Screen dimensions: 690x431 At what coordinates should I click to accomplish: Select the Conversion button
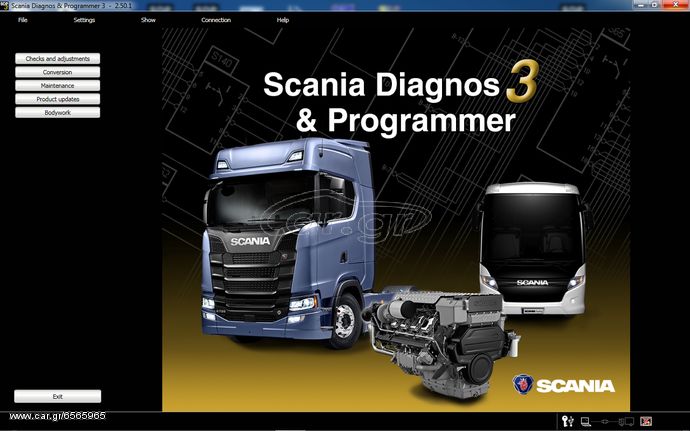(x=58, y=72)
